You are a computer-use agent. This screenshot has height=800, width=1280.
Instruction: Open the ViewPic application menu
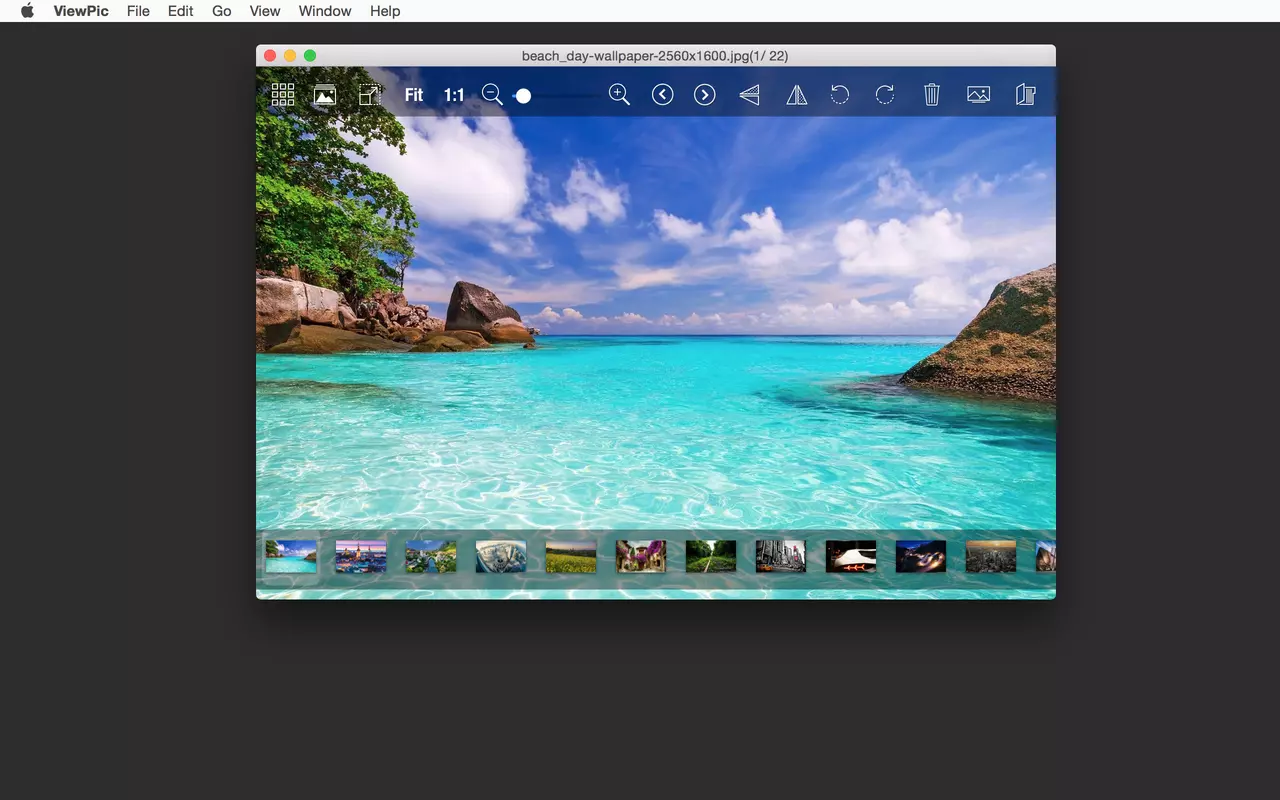[81, 11]
